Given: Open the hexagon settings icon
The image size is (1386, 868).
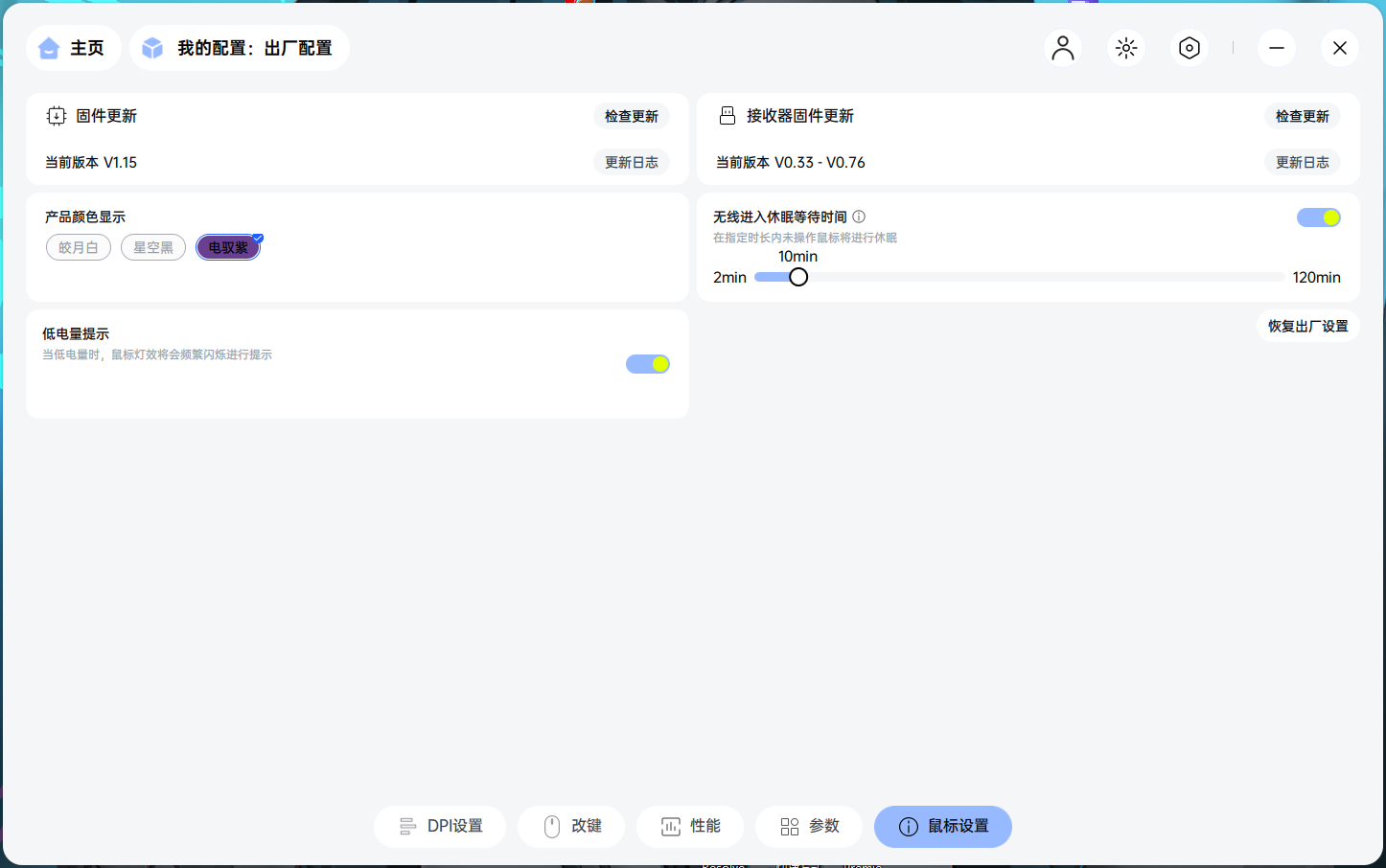Looking at the screenshot, I should pos(1189,47).
